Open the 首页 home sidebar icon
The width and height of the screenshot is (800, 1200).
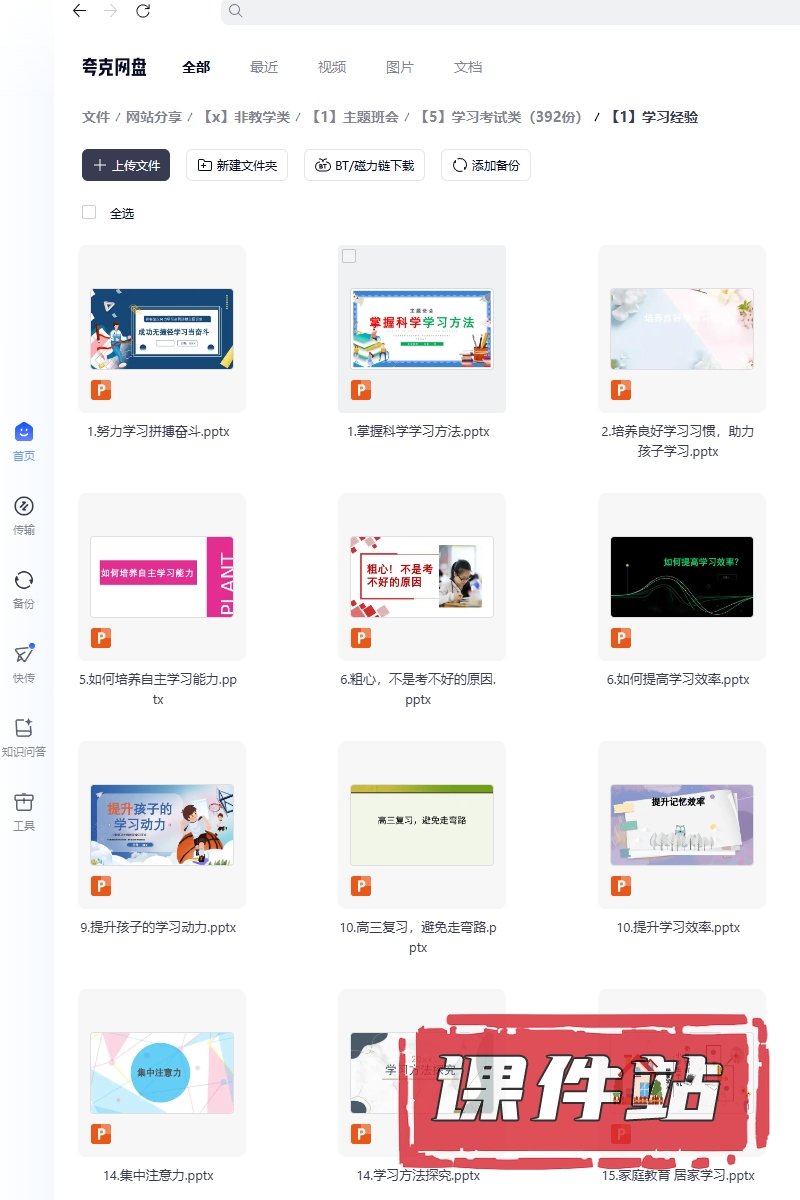point(24,432)
